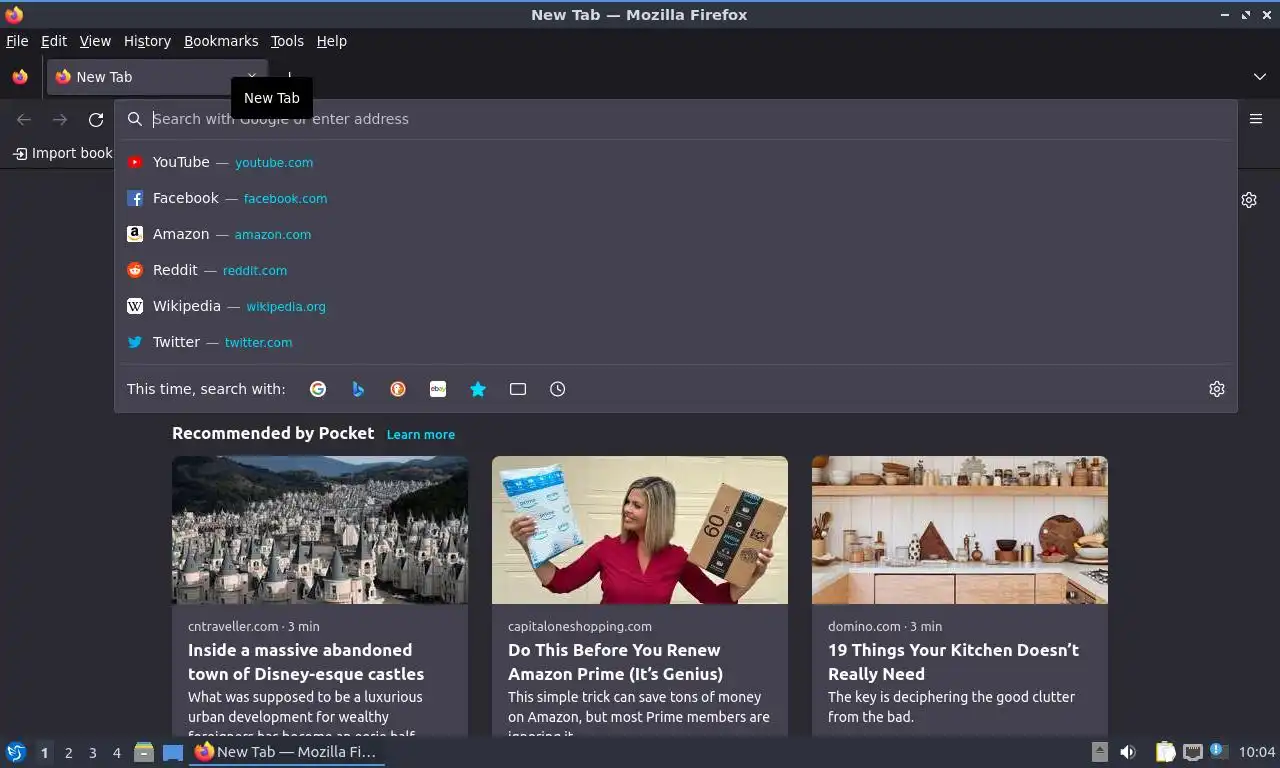
Task: Search this time with eBay
Action: pos(438,389)
